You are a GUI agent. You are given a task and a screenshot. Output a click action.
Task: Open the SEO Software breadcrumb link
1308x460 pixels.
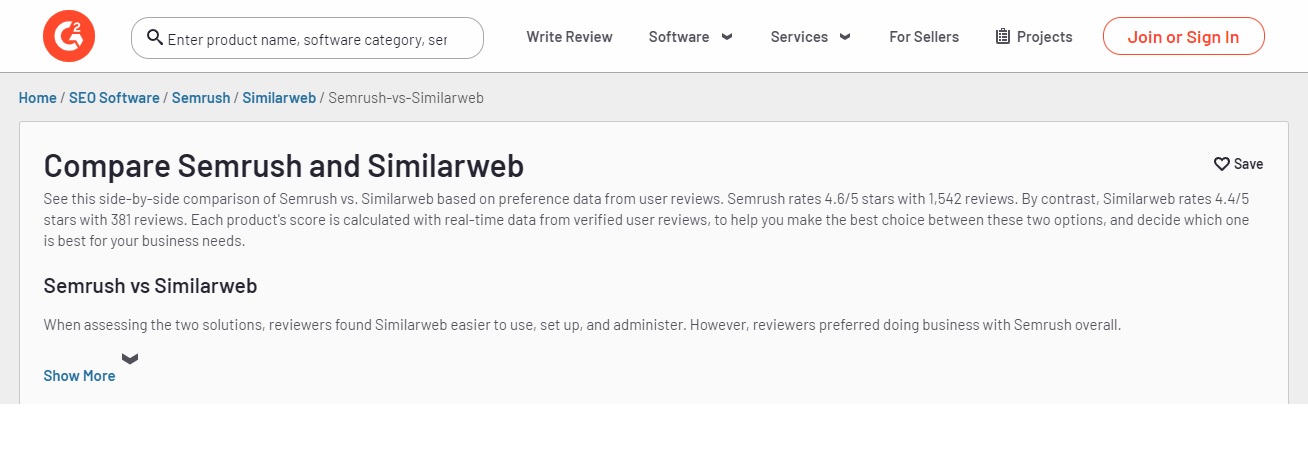114,98
